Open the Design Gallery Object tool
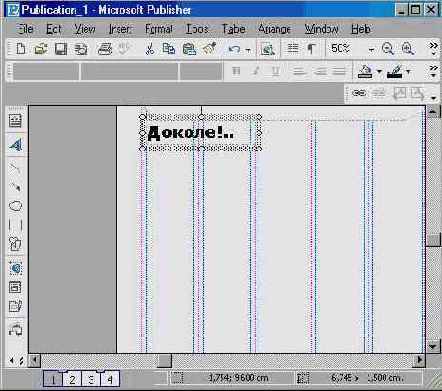The height and width of the screenshot is (391, 442). [15, 330]
